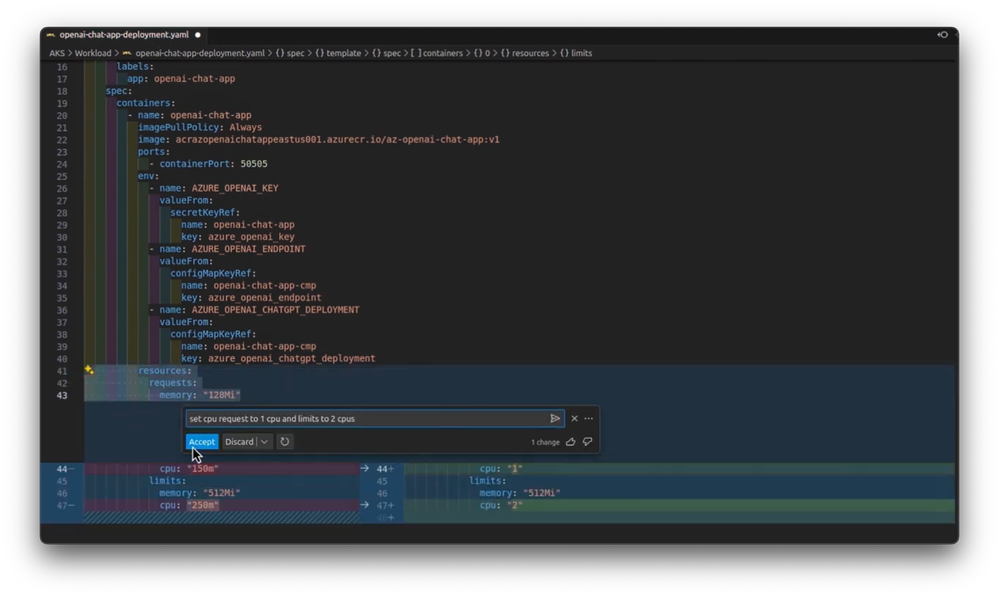The height and width of the screenshot is (597, 999).
Task: Click key azure_openai_key on line 30
Action: 251,237
